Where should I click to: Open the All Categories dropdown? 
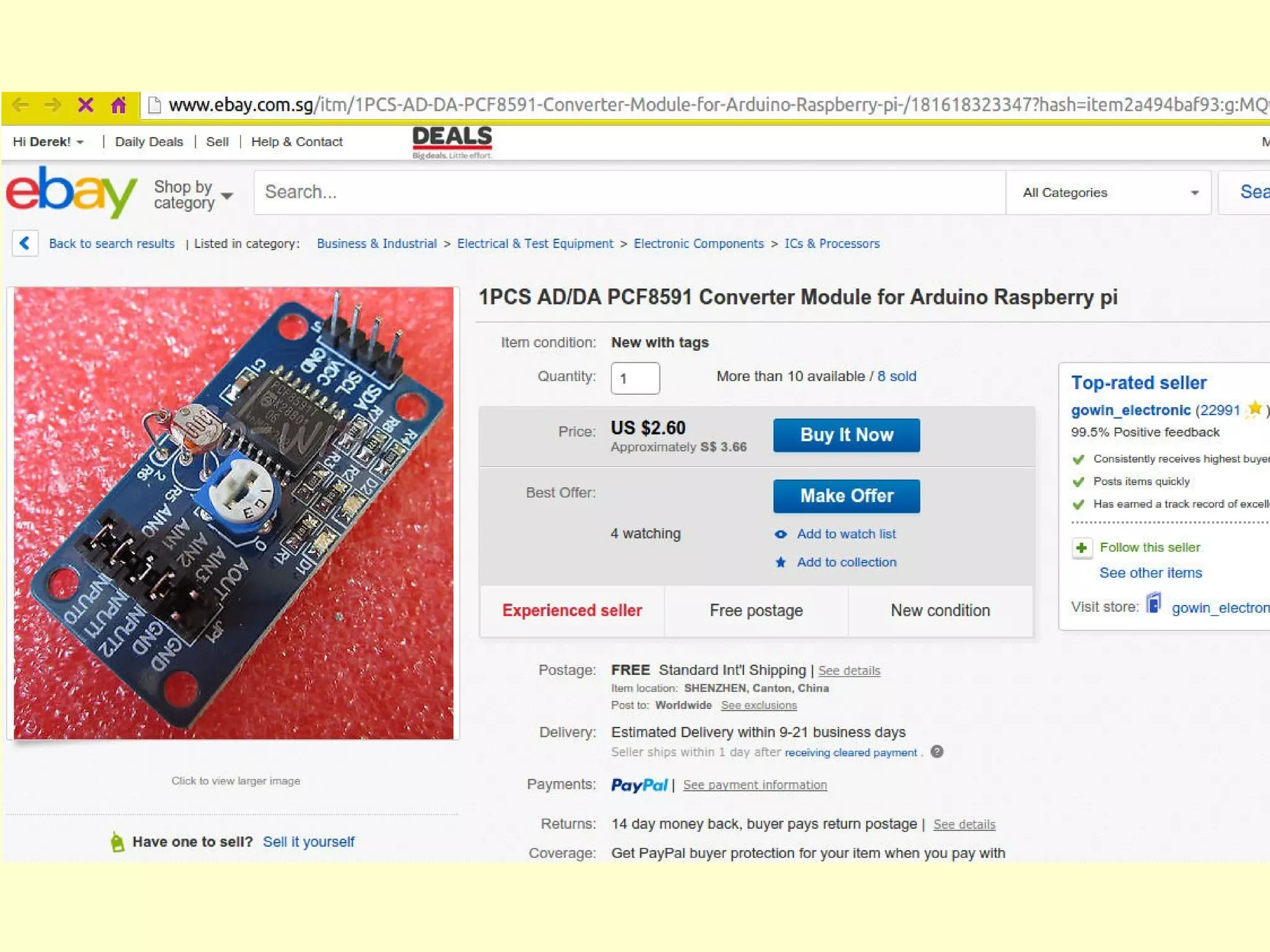click(x=1109, y=193)
